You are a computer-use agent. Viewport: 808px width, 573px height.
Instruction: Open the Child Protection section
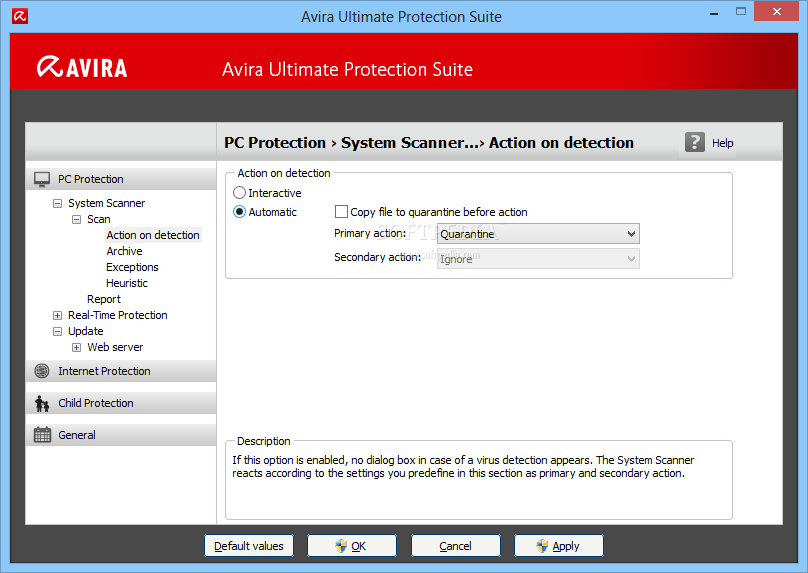tap(121, 403)
